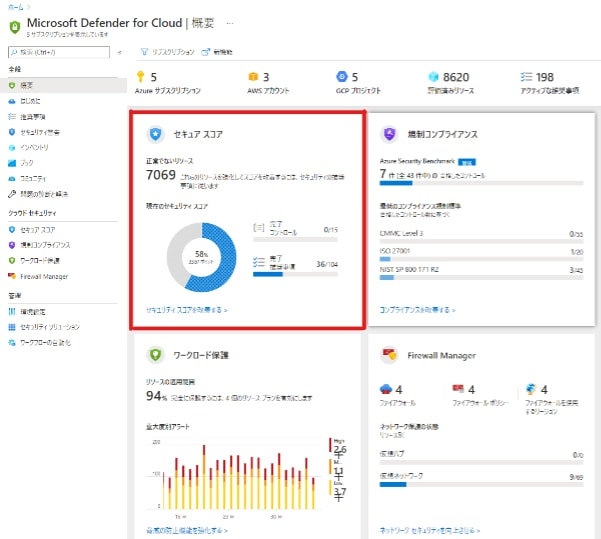Image resolution: width=601 pixels, height=539 pixels.
Task: Click the 36/104 completed recommendations value
Action: click(x=327, y=264)
